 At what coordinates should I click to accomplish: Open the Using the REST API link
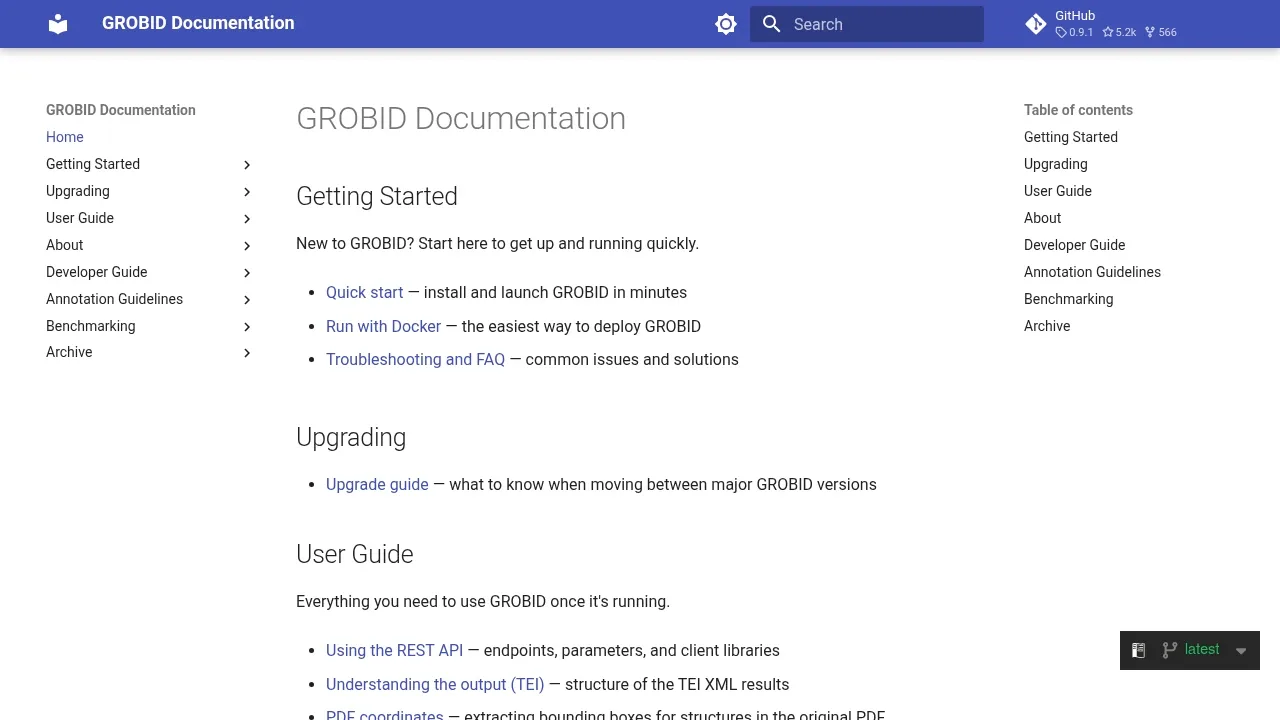click(394, 650)
